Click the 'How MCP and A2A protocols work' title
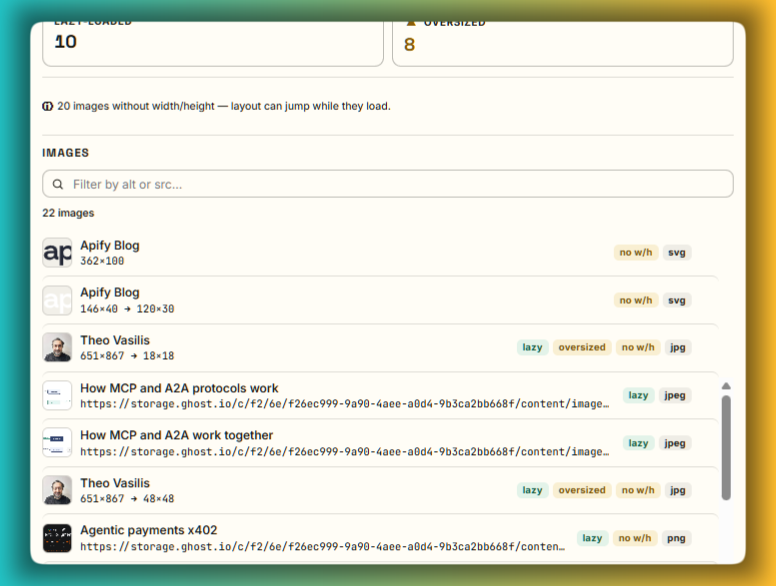The width and height of the screenshot is (776, 586). [x=179, y=388]
